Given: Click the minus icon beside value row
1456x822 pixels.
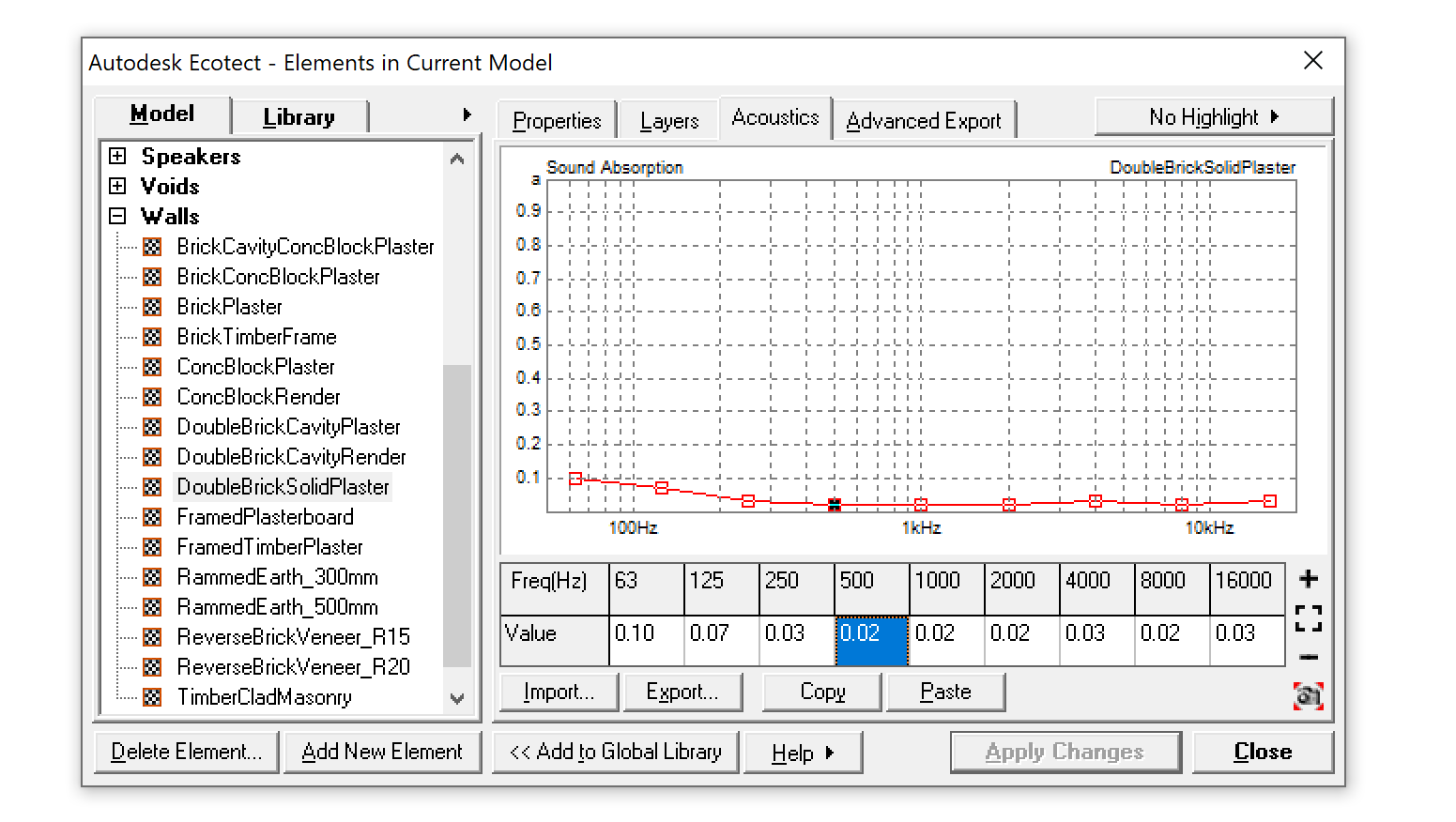Looking at the screenshot, I should point(1309,658).
